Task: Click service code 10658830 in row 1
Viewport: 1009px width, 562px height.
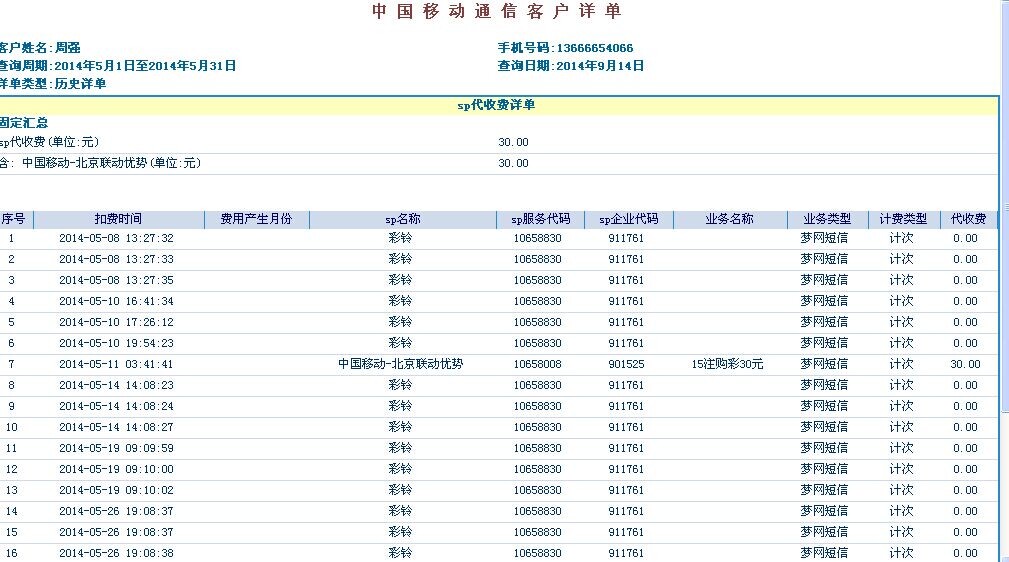Action: [537, 238]
